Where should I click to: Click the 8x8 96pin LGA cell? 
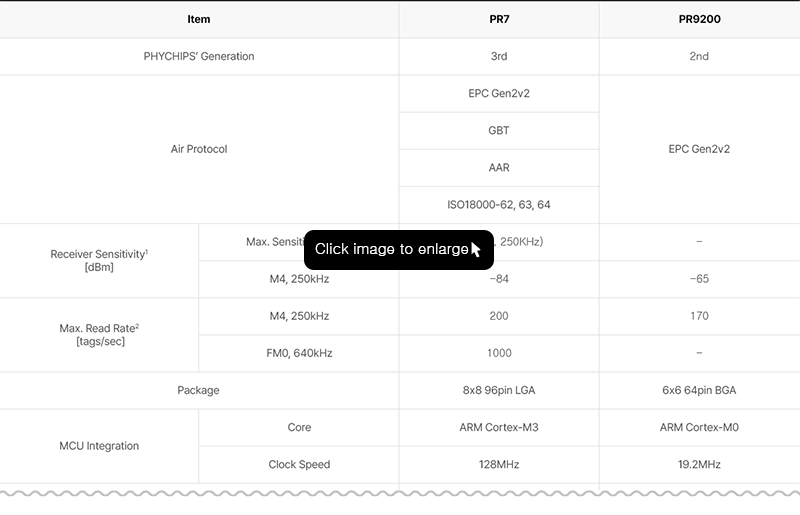(x=499, y=390)
